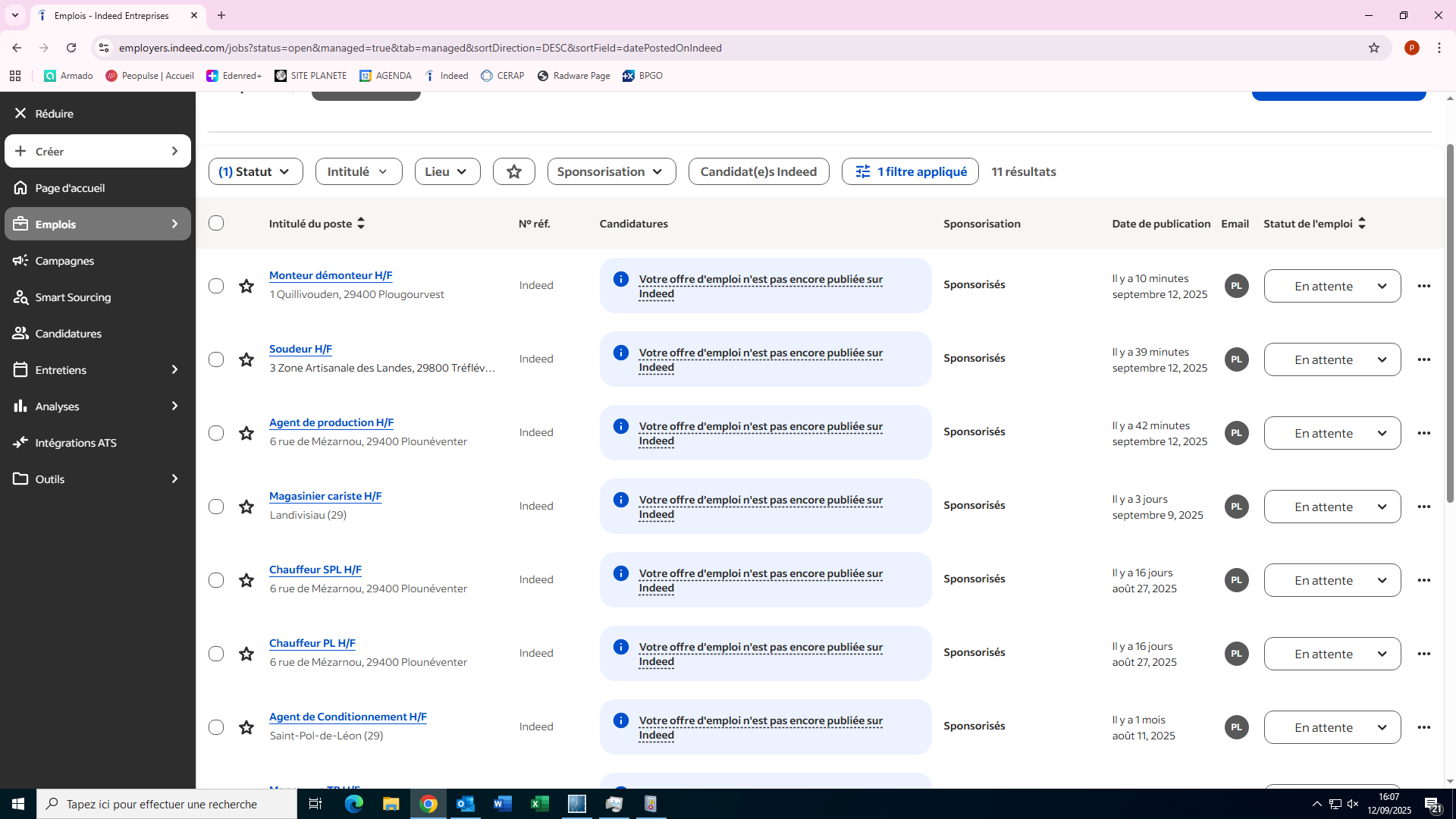This screenshot has height=819, width=1456.
Task: Open status dropdown for Chauffeur SPL H/F
Action: tap(1332, 580)
